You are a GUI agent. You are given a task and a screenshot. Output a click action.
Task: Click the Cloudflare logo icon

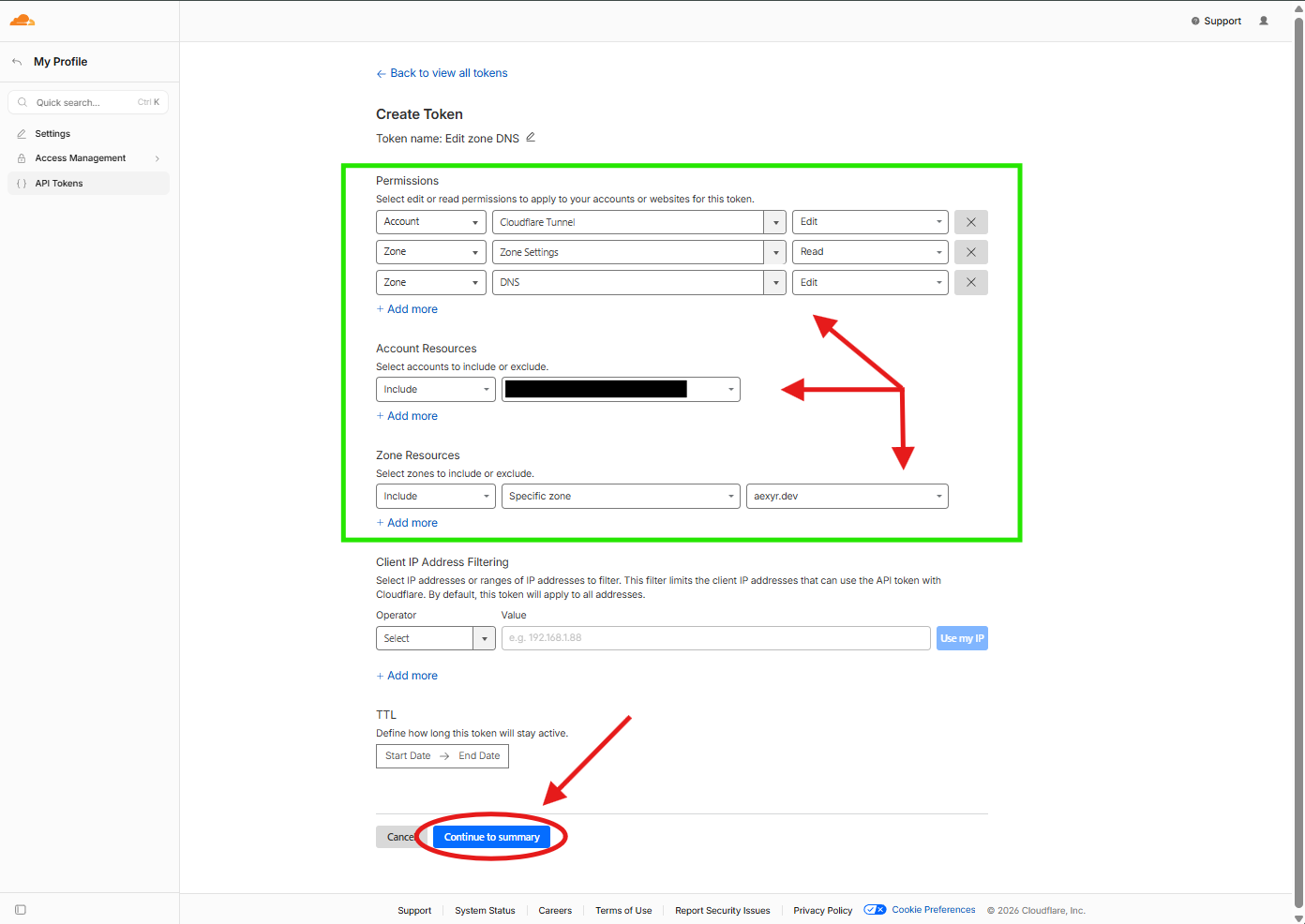(22, 21)
